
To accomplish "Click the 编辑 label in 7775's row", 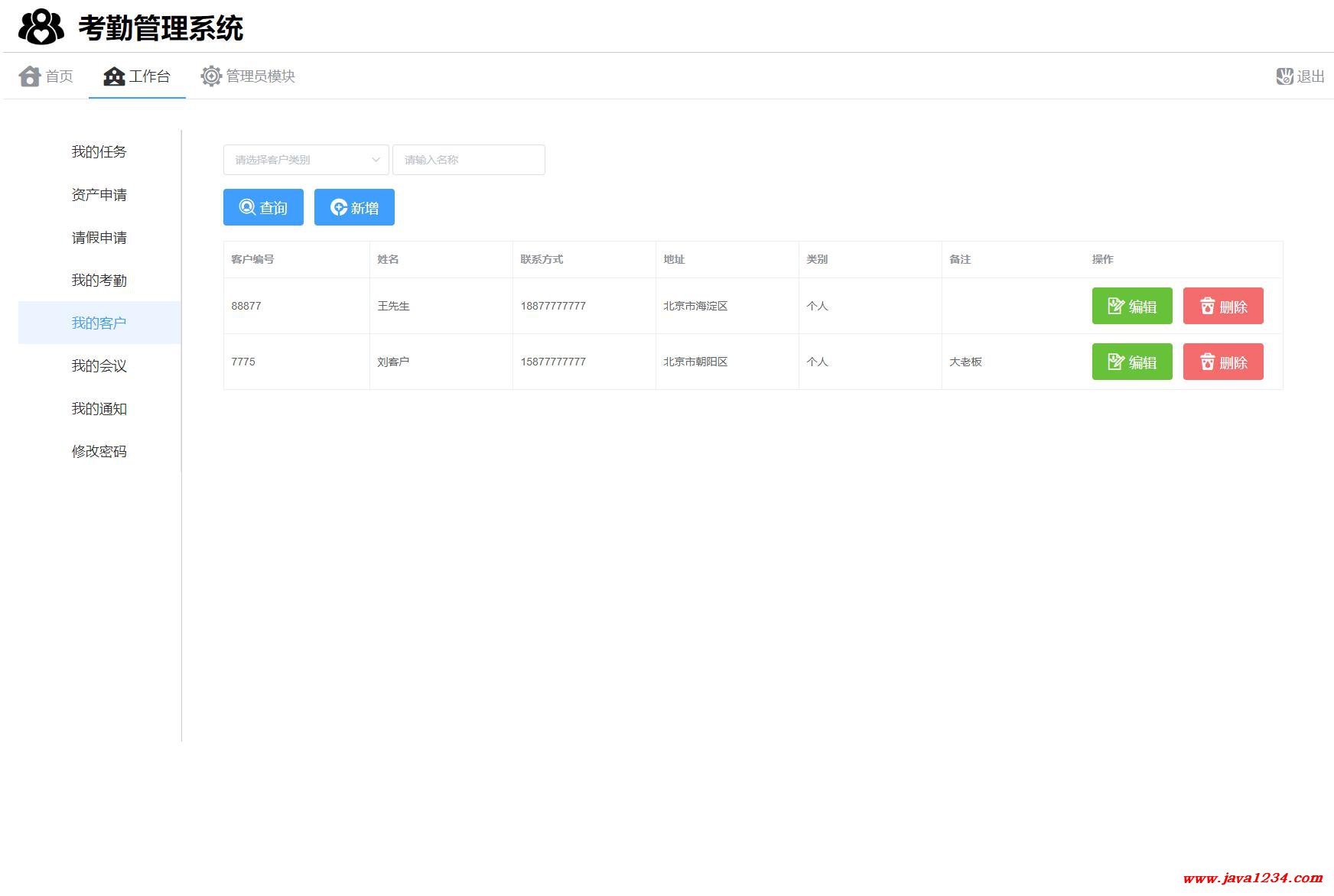I will [x=1143, y=362].
